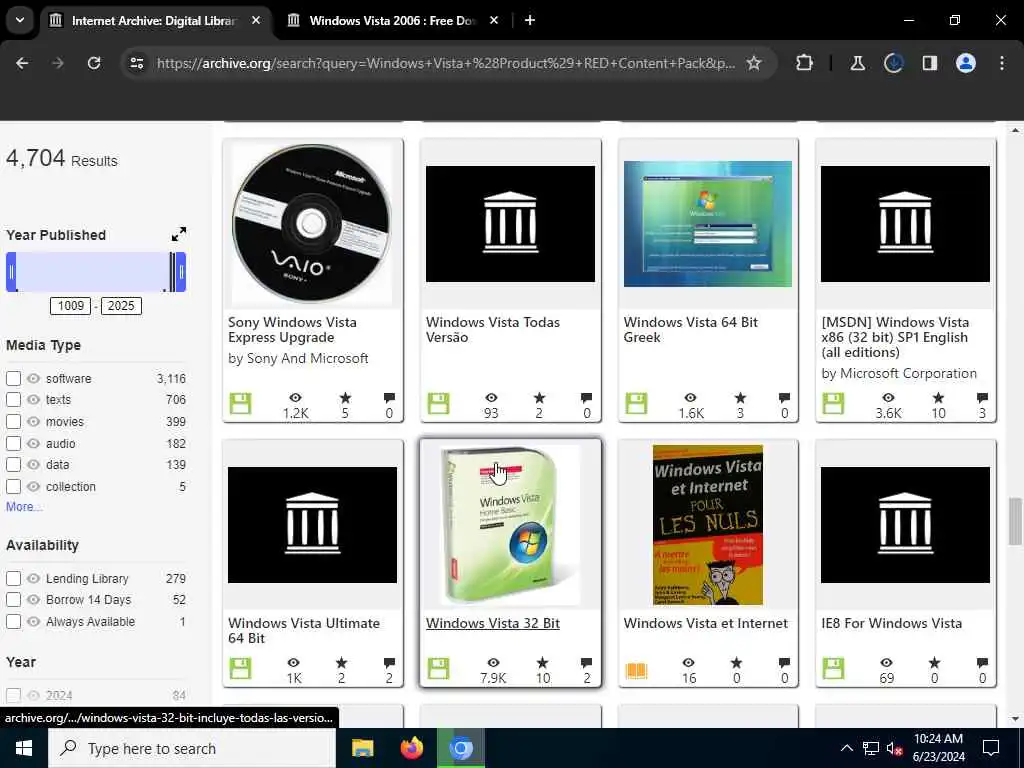Open Windows Vista Todas Versão title

pos(493,330)
